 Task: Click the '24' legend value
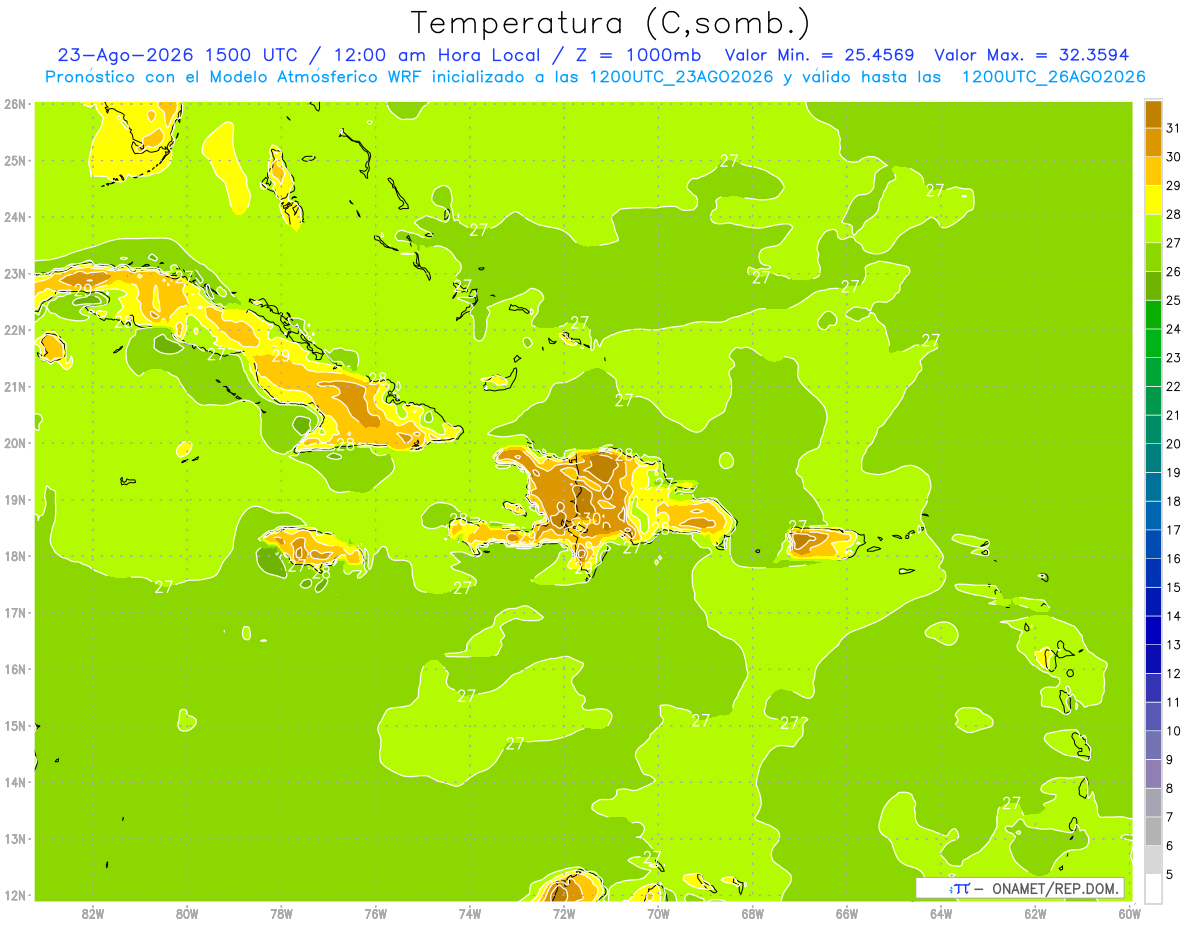(1173, 329)
